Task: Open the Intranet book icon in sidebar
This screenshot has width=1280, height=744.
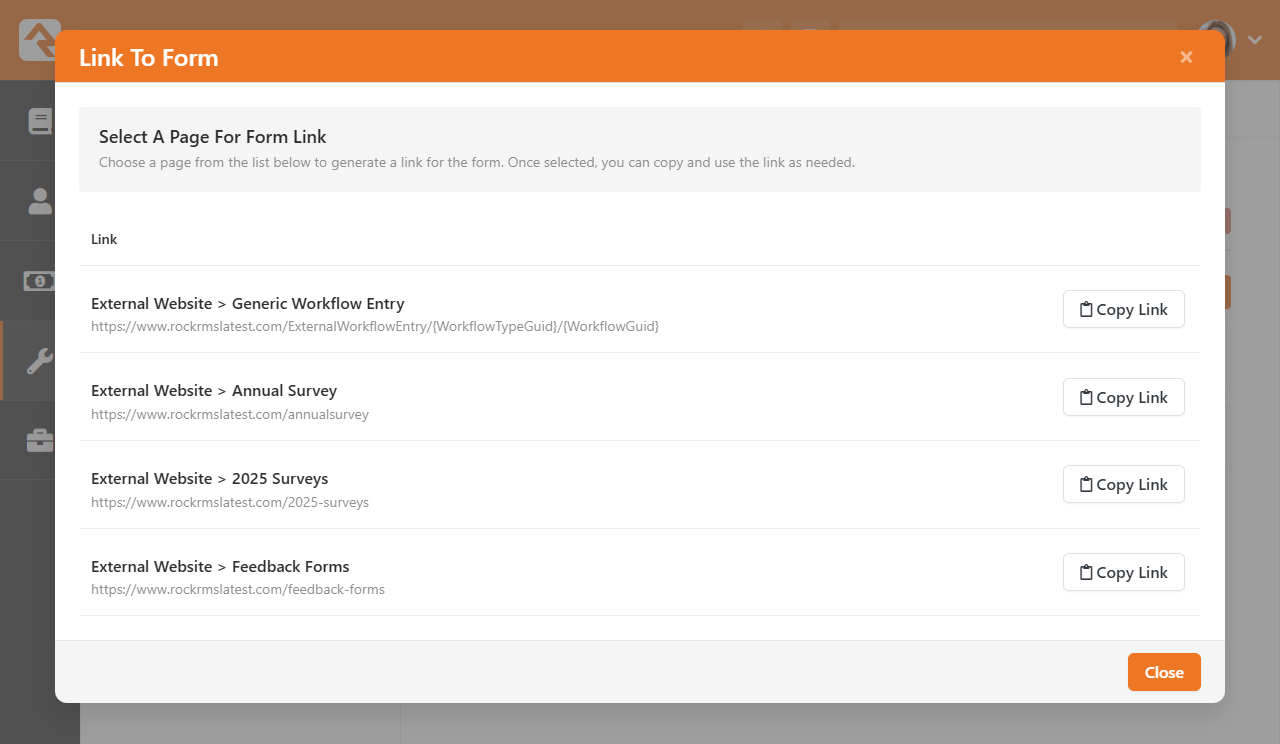Action: 40,121
